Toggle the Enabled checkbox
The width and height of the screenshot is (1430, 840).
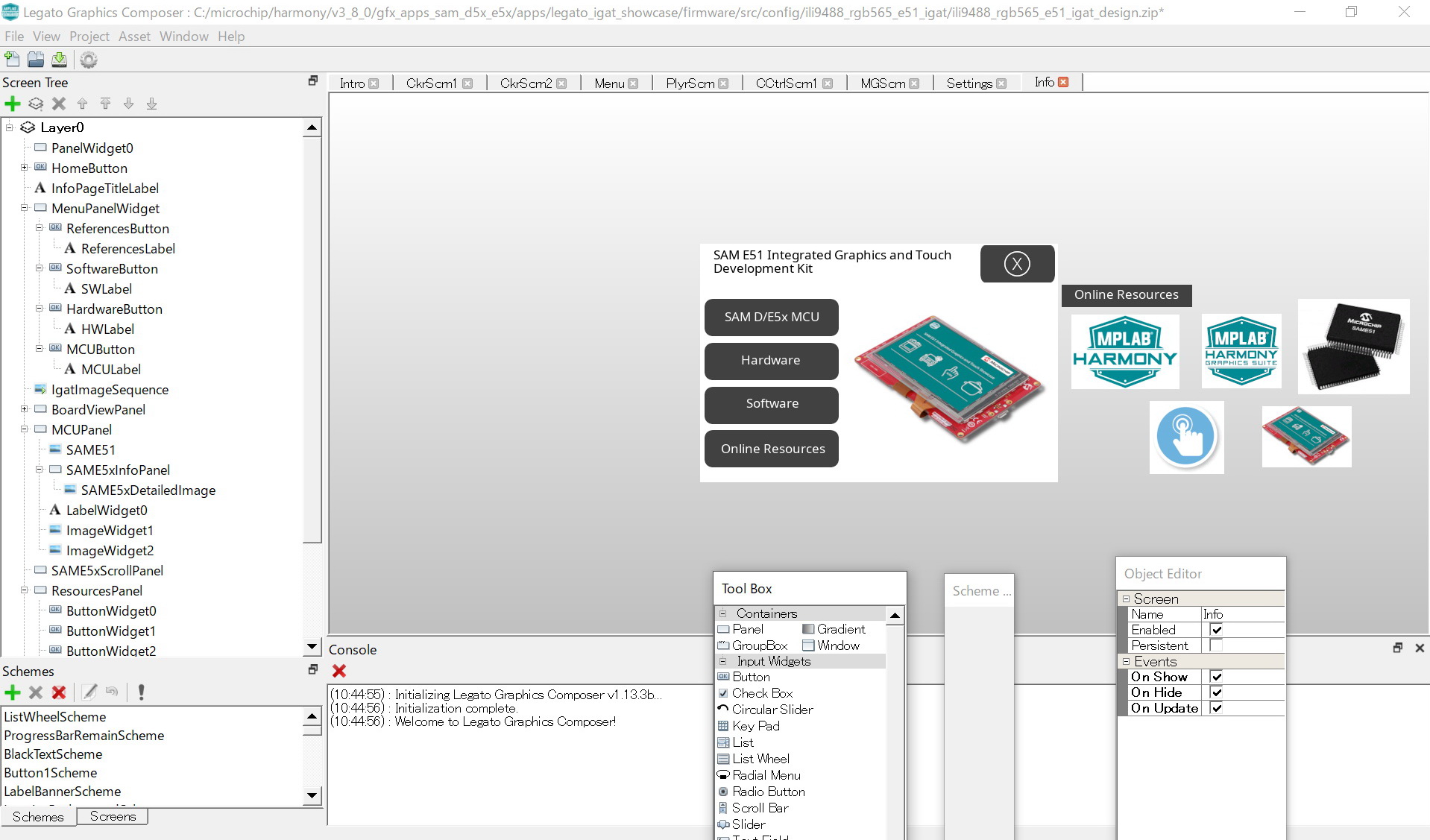pos(1216,630)
